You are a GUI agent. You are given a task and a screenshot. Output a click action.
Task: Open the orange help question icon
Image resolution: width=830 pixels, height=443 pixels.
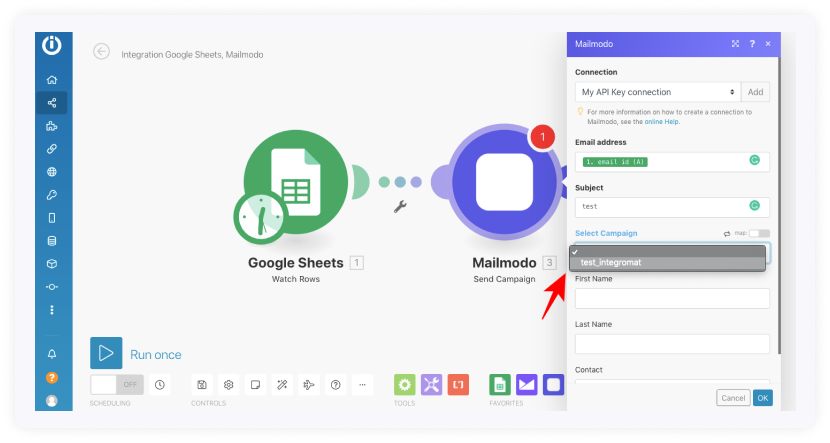51,377
